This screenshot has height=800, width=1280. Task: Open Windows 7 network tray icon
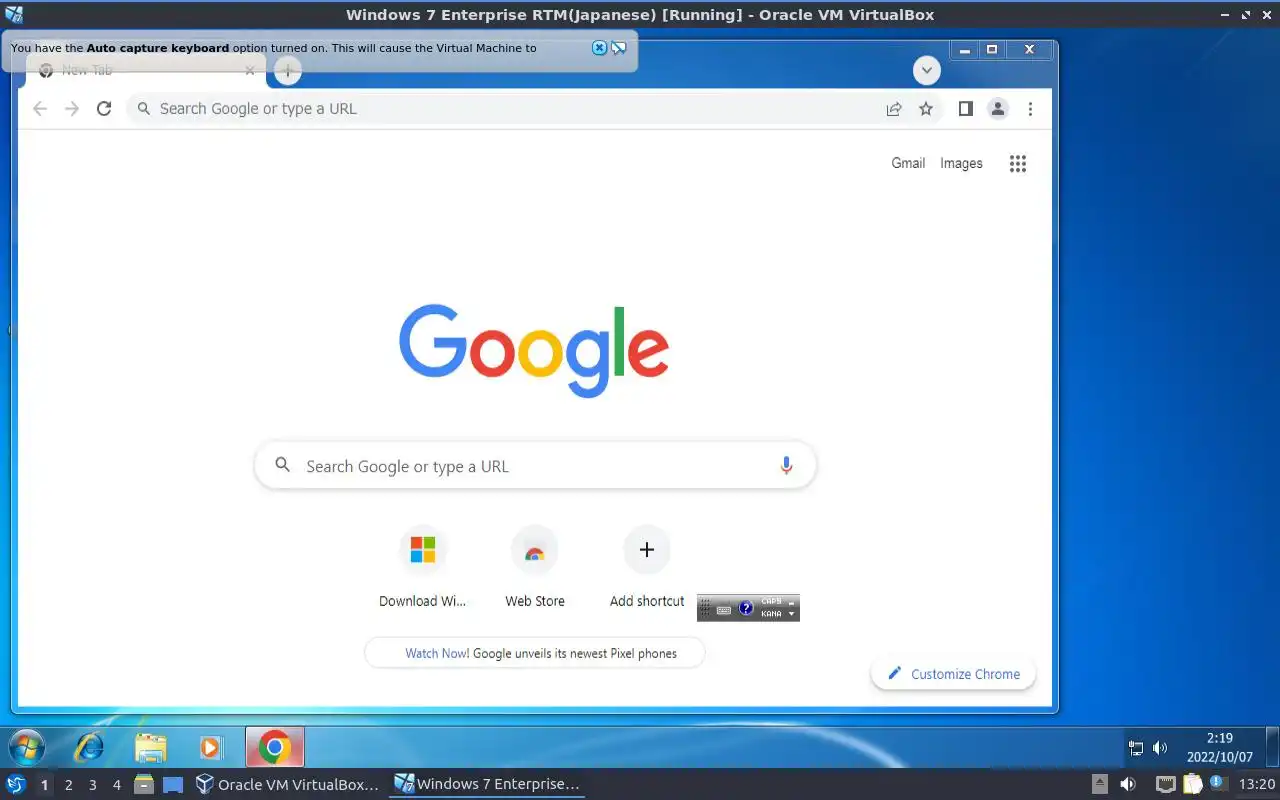click(1136, 748)
